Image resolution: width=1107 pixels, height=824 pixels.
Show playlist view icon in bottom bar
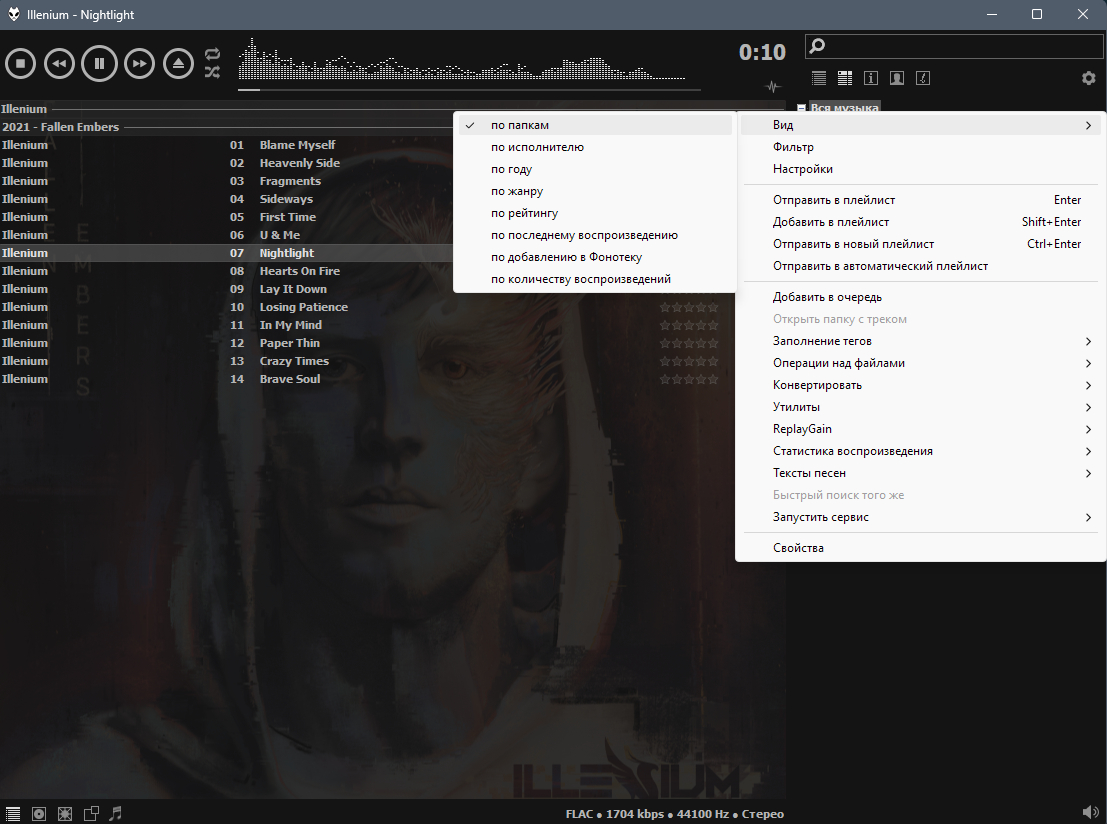13,814
